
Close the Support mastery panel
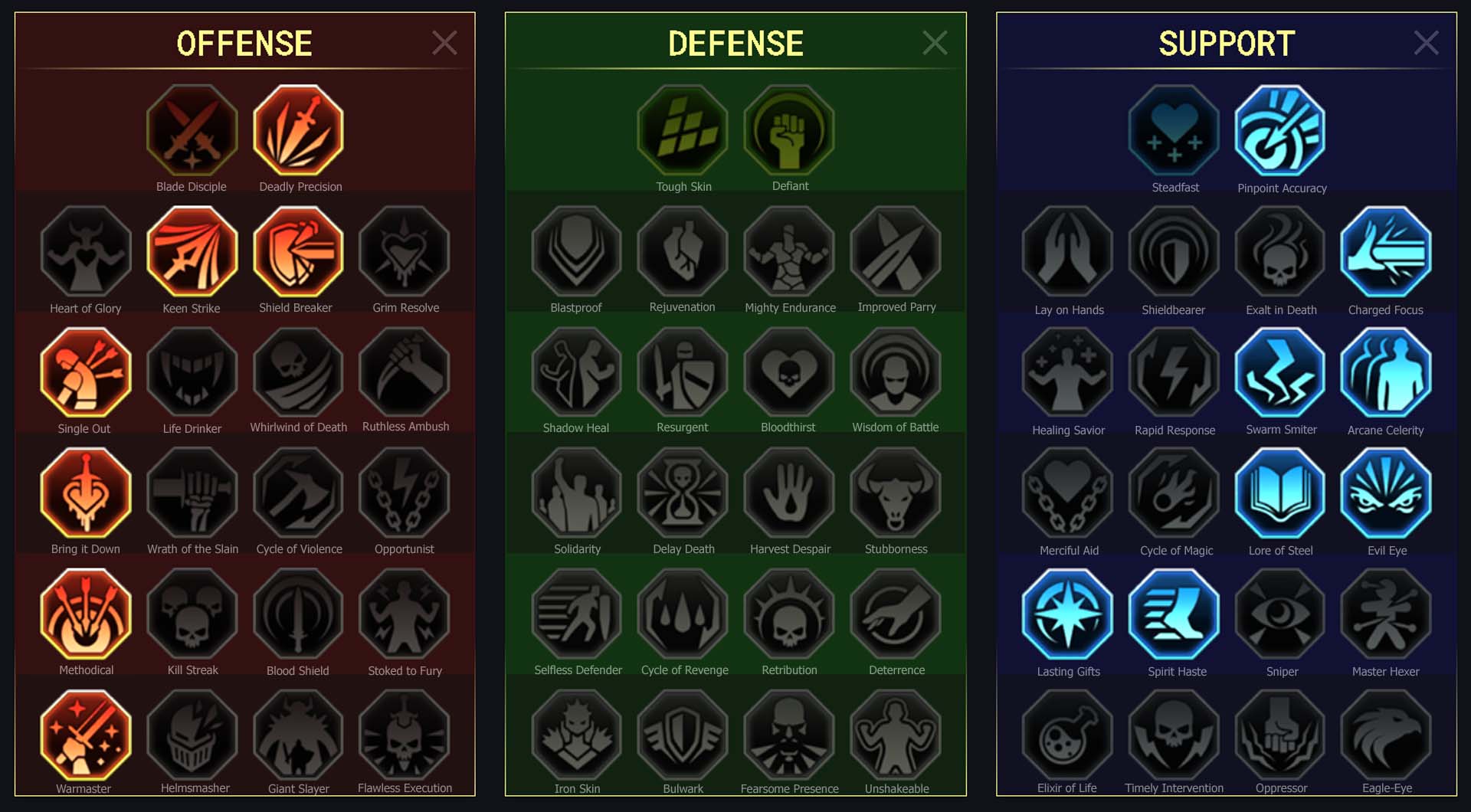point(1426,43)
